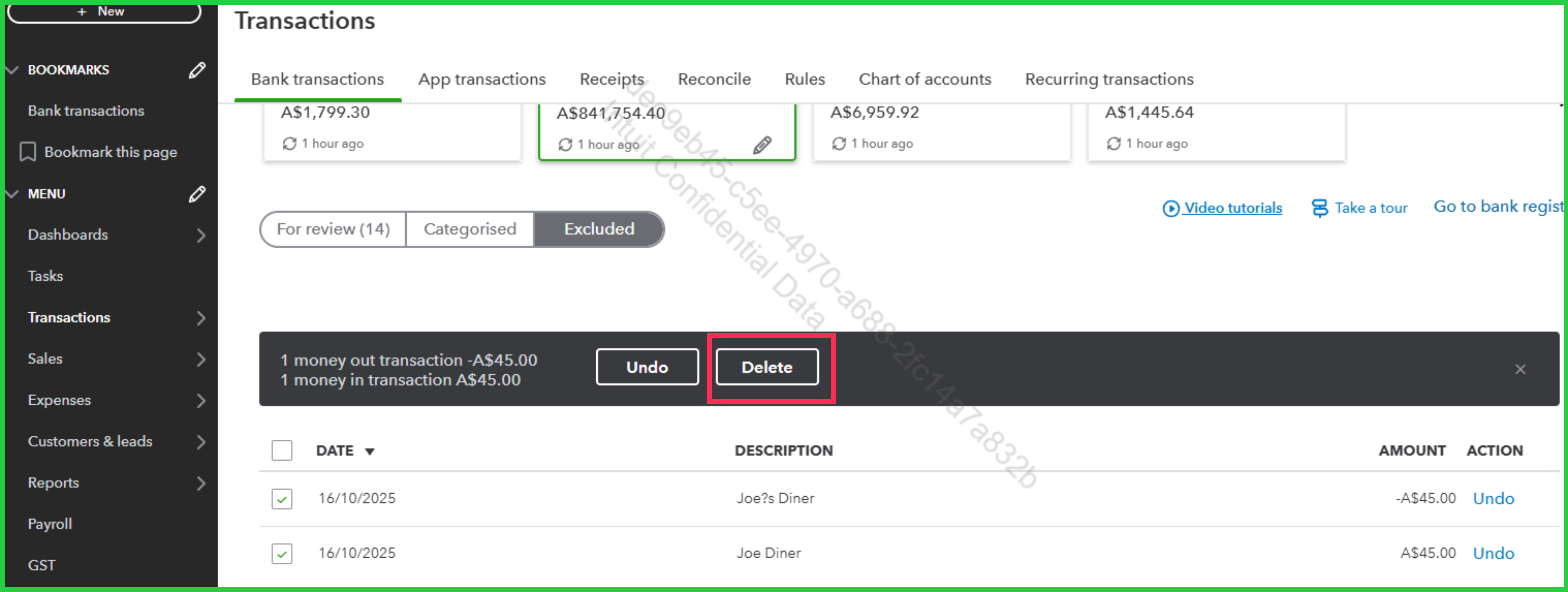
Task: Click the edit pencil next to MENU
Action: pyautogui.click(x=197, y=194)
